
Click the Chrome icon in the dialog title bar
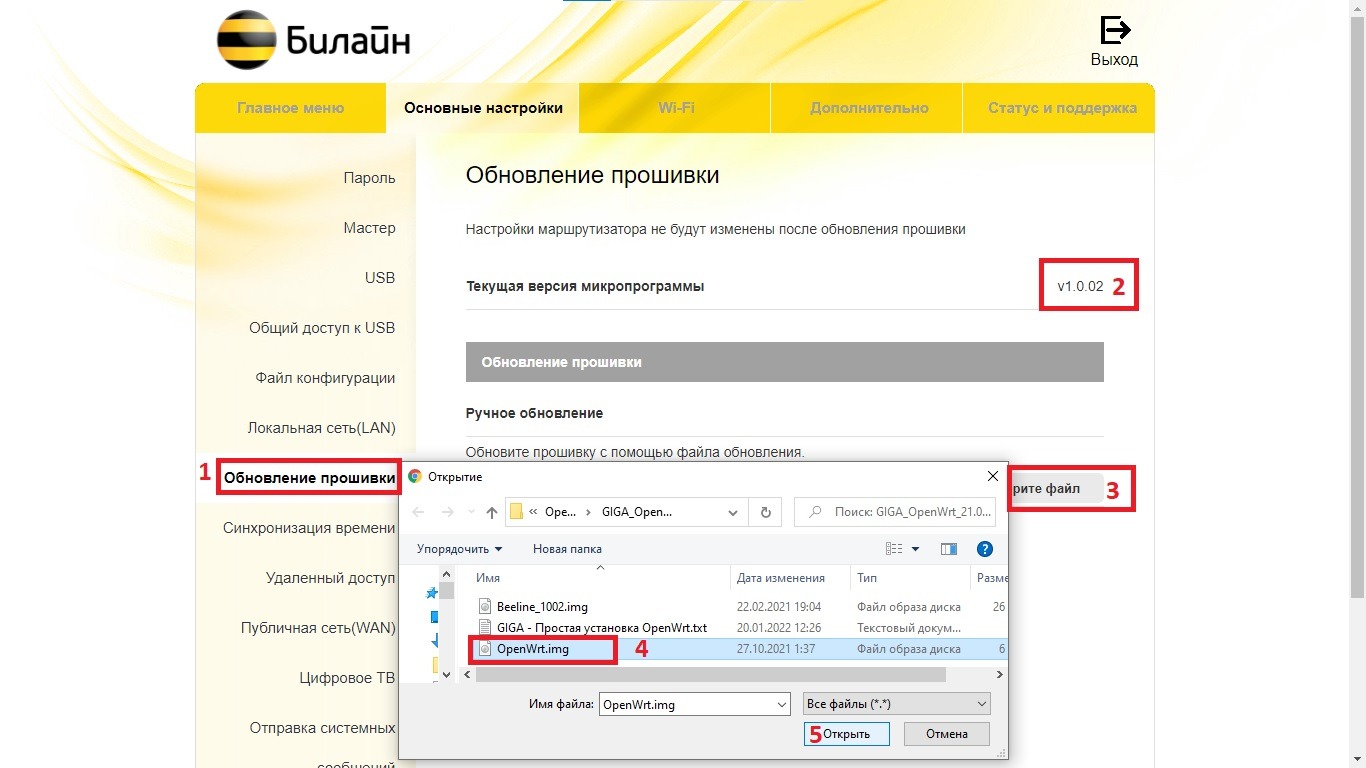pos(415,477)
